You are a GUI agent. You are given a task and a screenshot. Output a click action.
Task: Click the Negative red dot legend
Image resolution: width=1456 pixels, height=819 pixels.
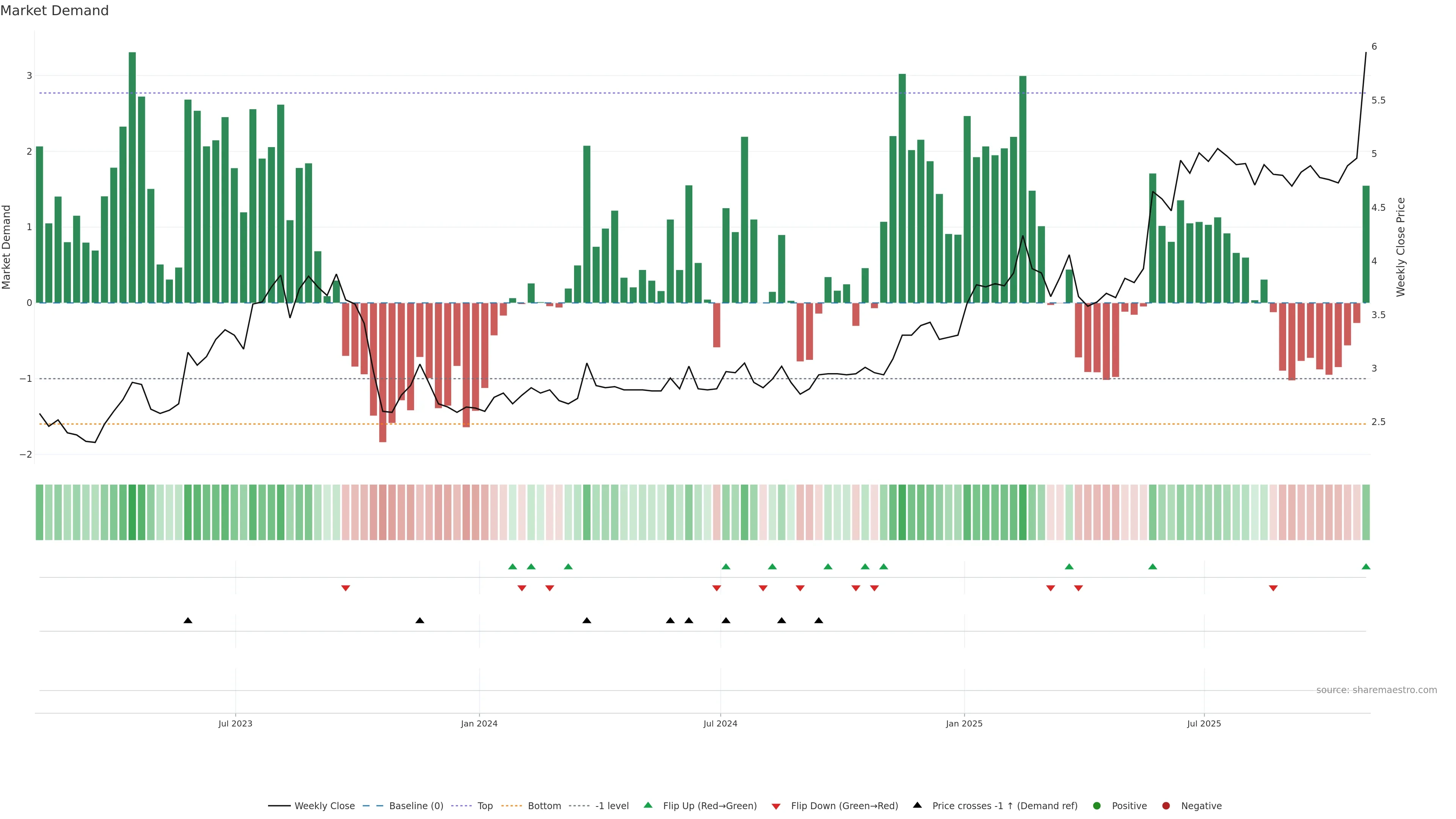tap(1166, 806)
